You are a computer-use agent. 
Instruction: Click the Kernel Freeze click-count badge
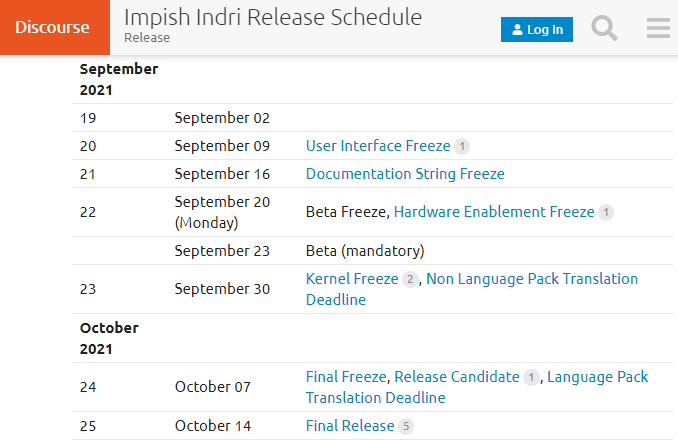(x=409, y=280)
